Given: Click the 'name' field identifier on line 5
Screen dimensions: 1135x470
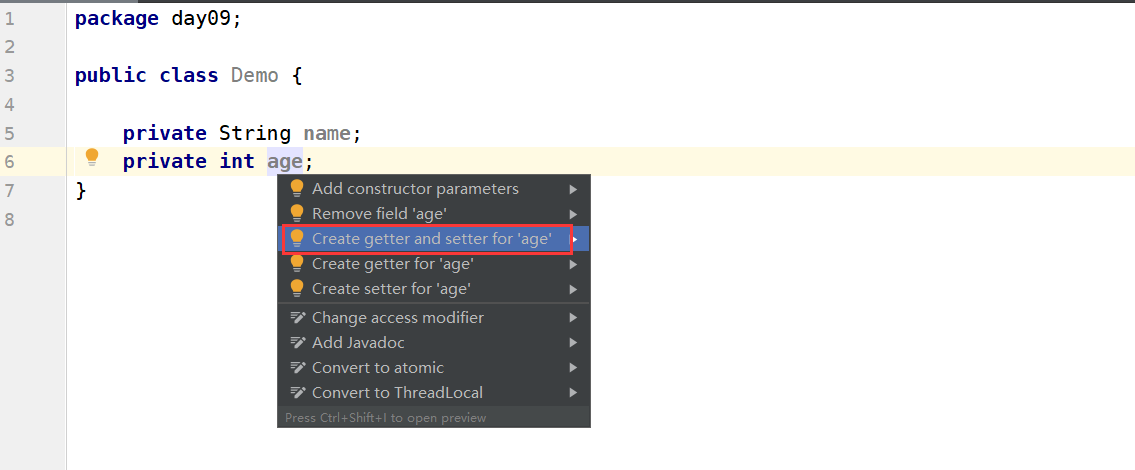Looking at the screenshot, I should tap(326, 133).
